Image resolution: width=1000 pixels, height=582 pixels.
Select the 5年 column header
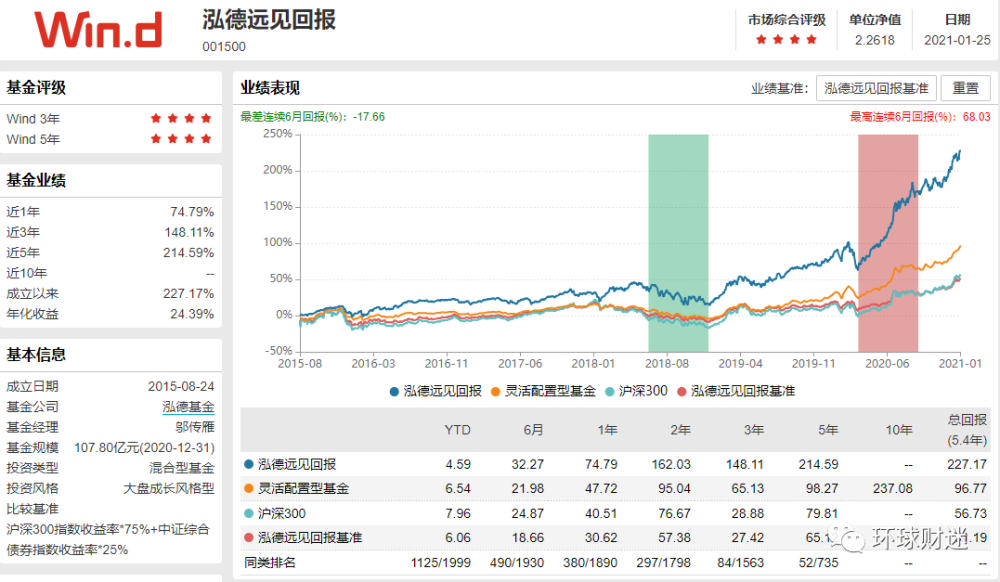[828, 430]
